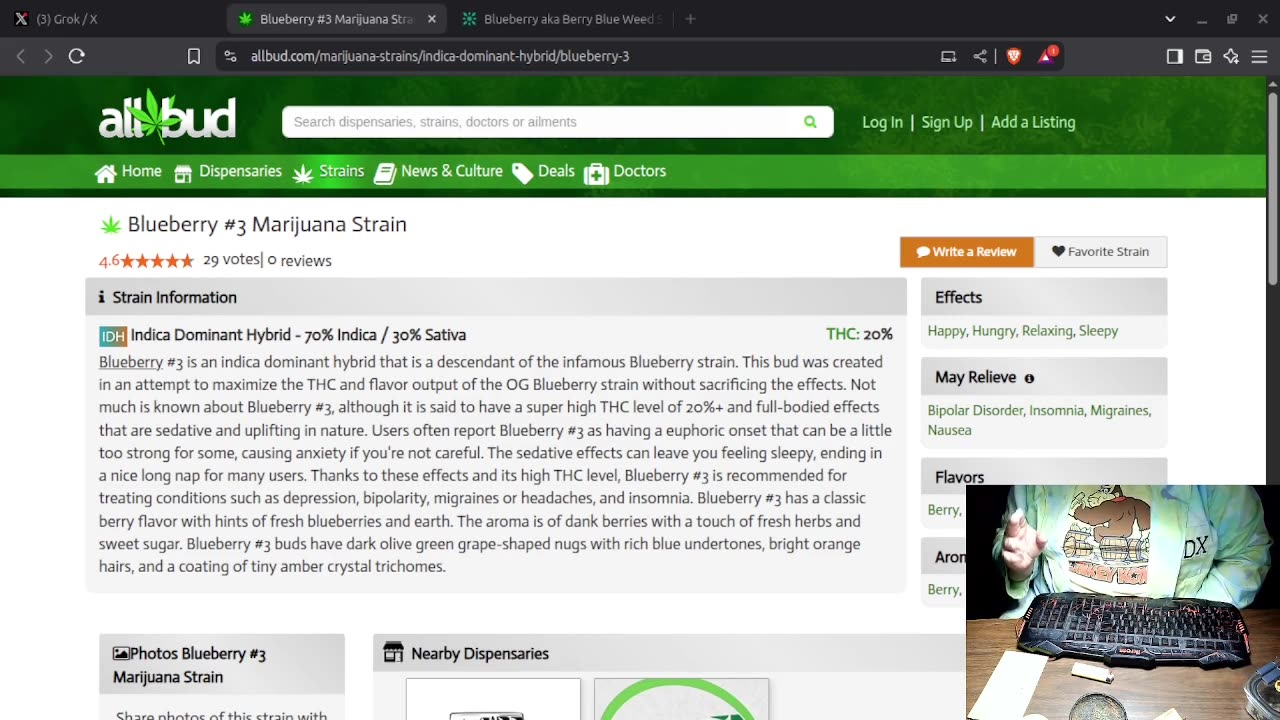Reload the current page
Viewport: 1280px width, 720px height.
tap(76, 57)
